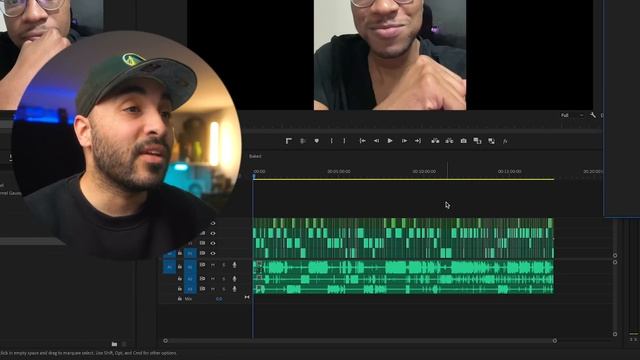Open Program monitor wrench settings

click(593, 116)
